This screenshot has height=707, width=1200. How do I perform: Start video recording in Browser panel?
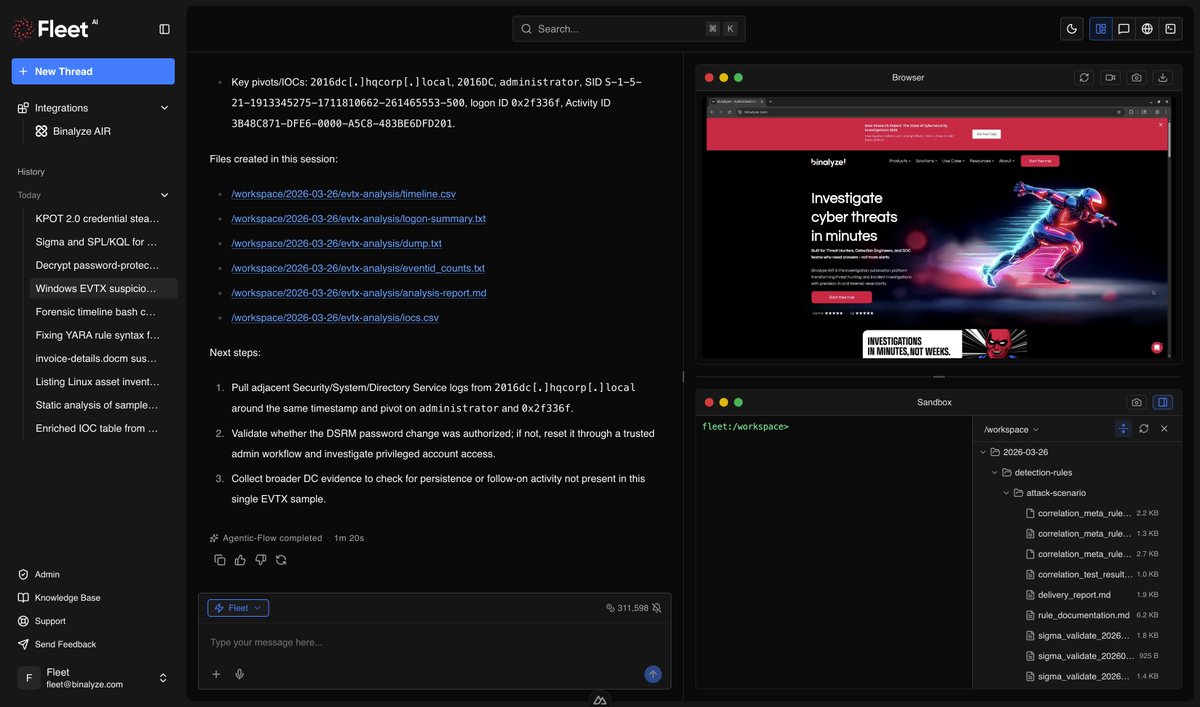1110,77
